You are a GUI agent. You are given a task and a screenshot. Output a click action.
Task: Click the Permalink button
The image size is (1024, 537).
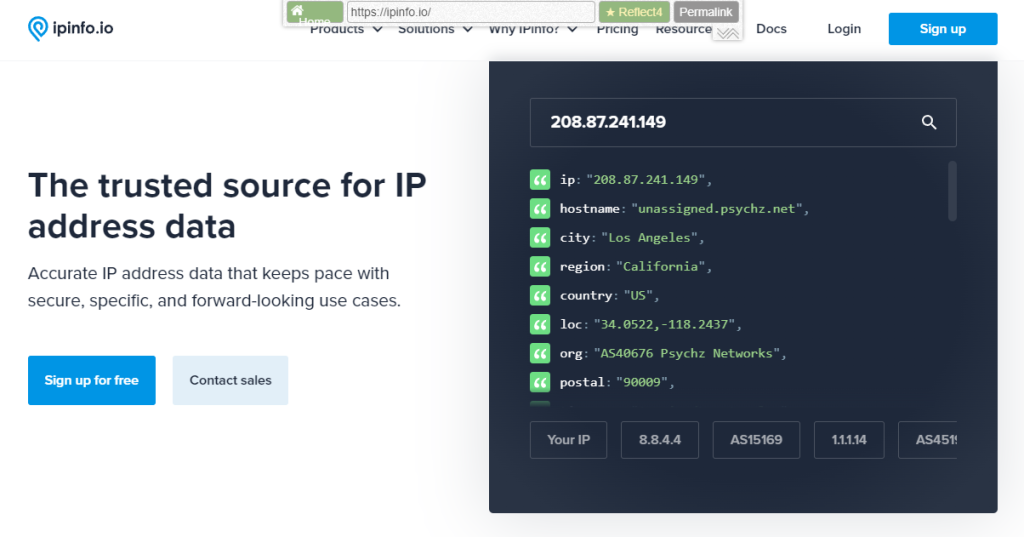click(x=706, y=12)
